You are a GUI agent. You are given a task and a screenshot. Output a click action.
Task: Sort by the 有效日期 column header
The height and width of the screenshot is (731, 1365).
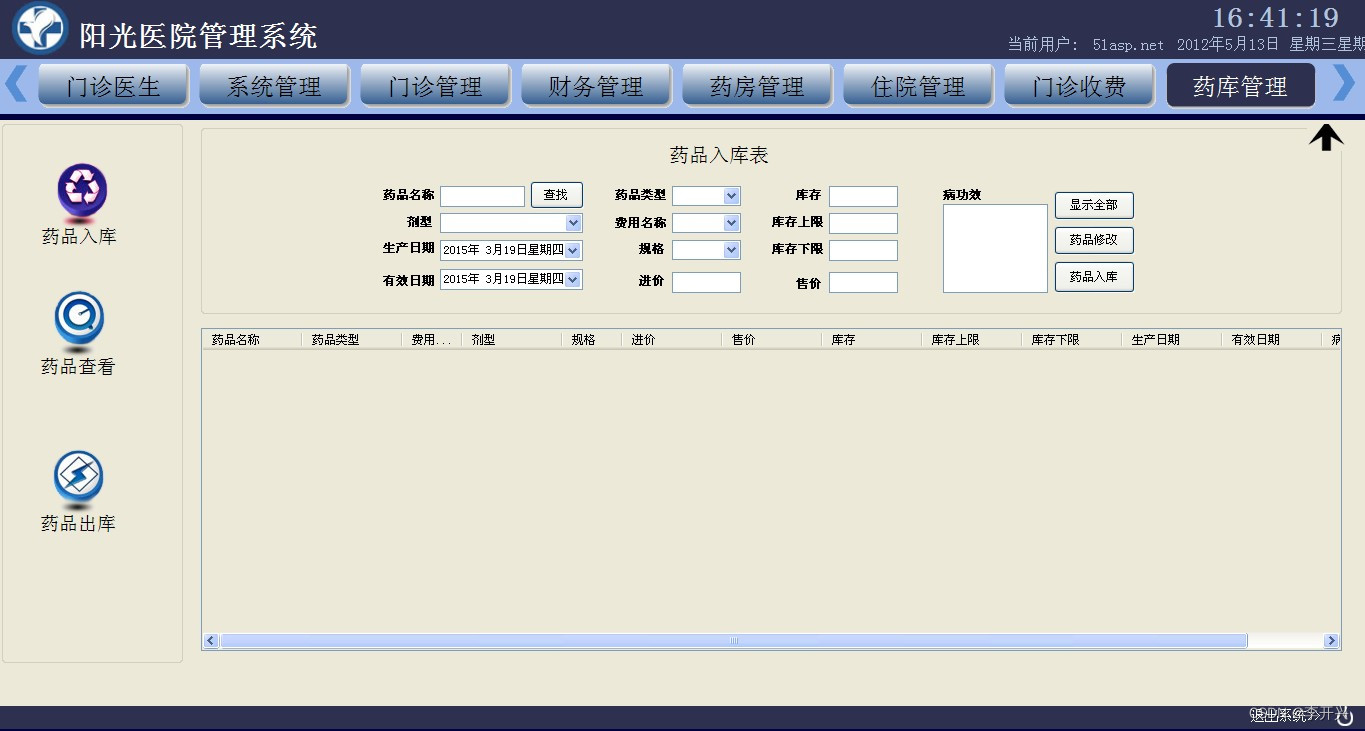pos(1271,340)
